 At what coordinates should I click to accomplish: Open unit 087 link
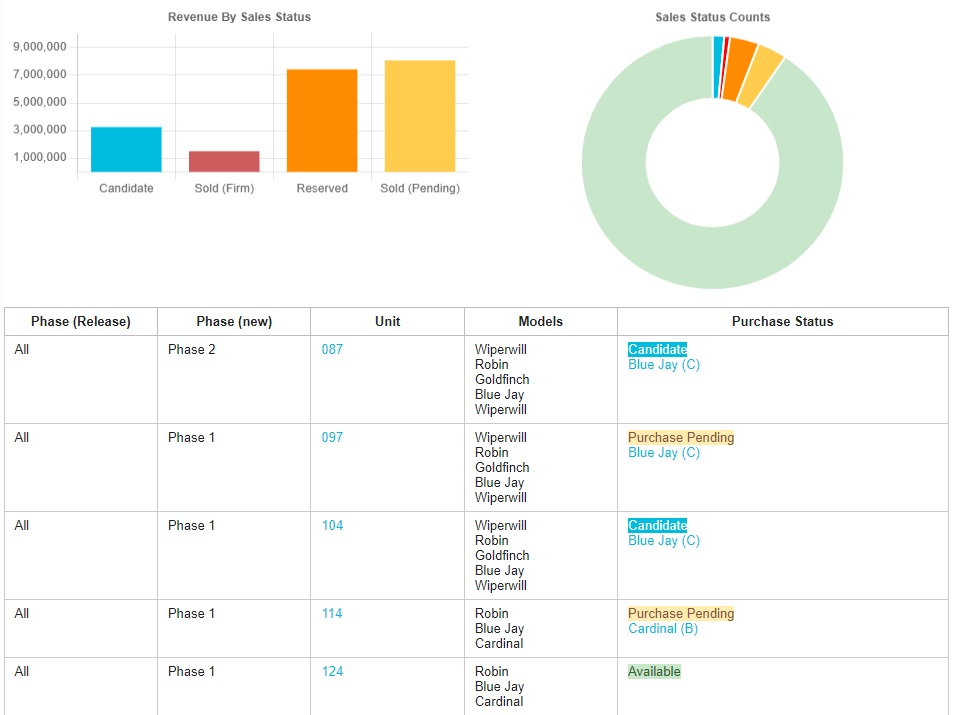(332, 350)
